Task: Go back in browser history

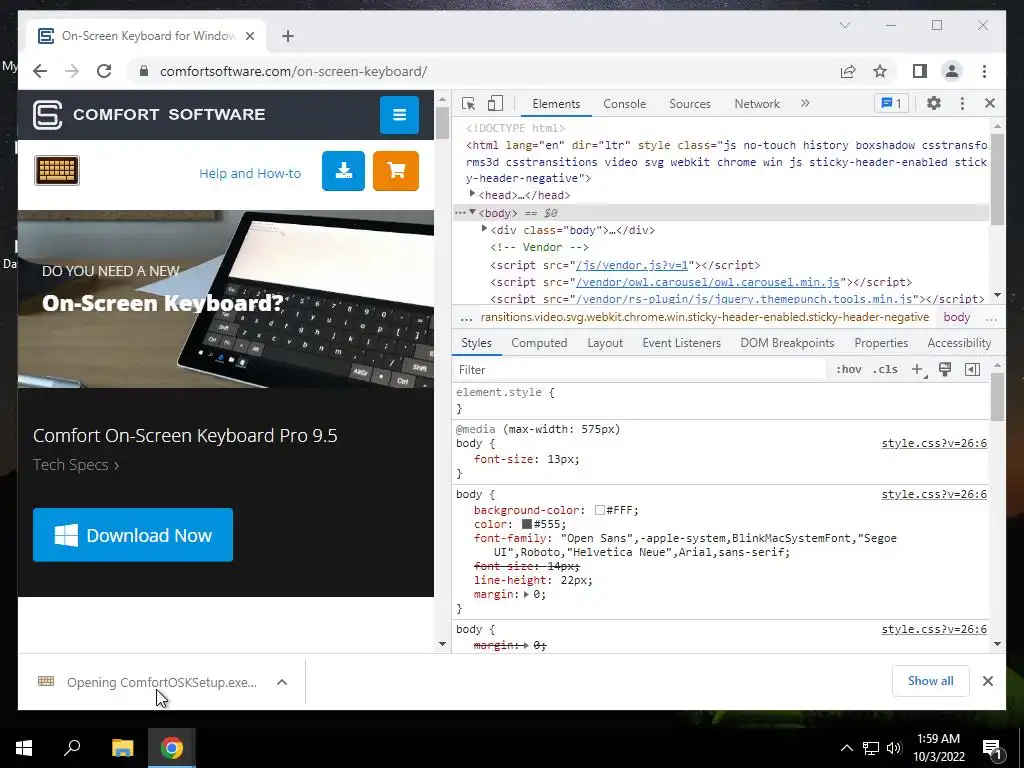Action: click(40, 71)
